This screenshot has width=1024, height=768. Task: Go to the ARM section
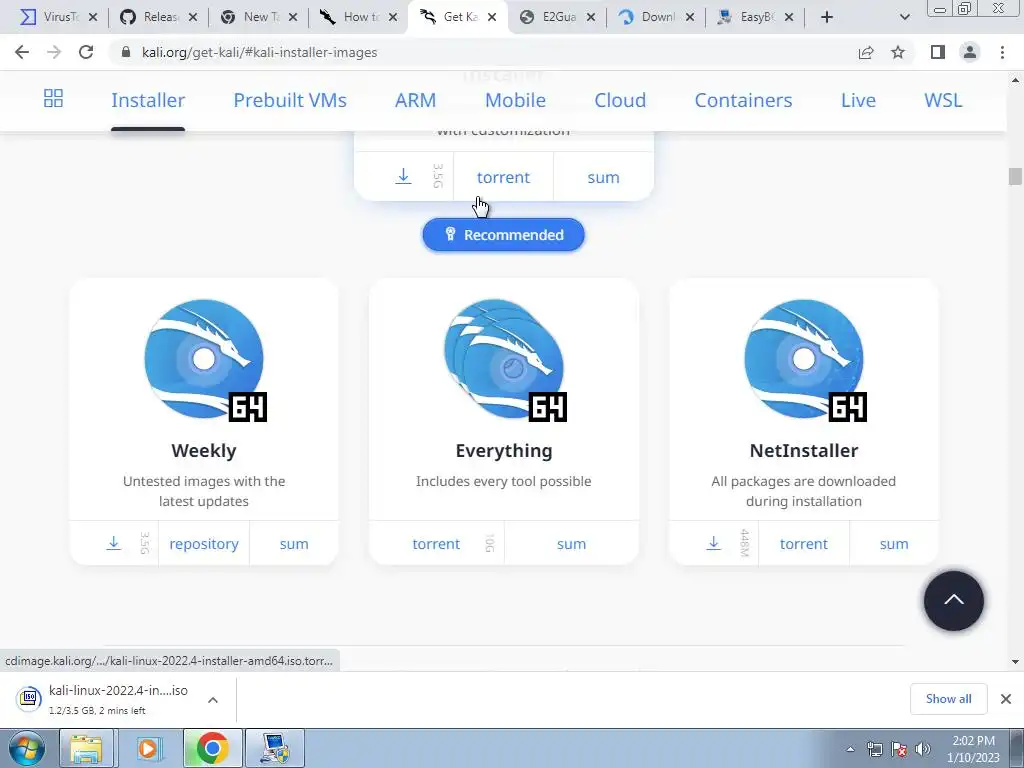pyautogui.click(x=415, y=100)
